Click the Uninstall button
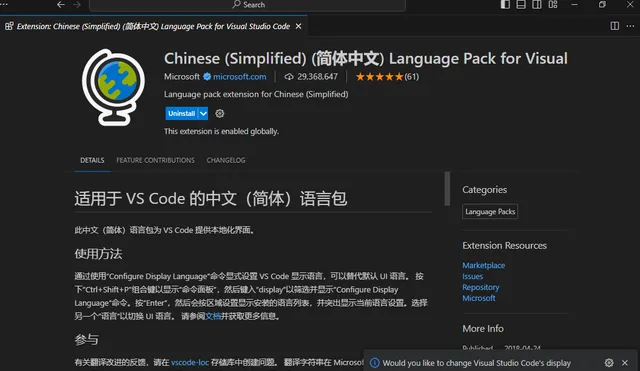The height and width of the screenshot is (371, 640). [x=182, y=113]
